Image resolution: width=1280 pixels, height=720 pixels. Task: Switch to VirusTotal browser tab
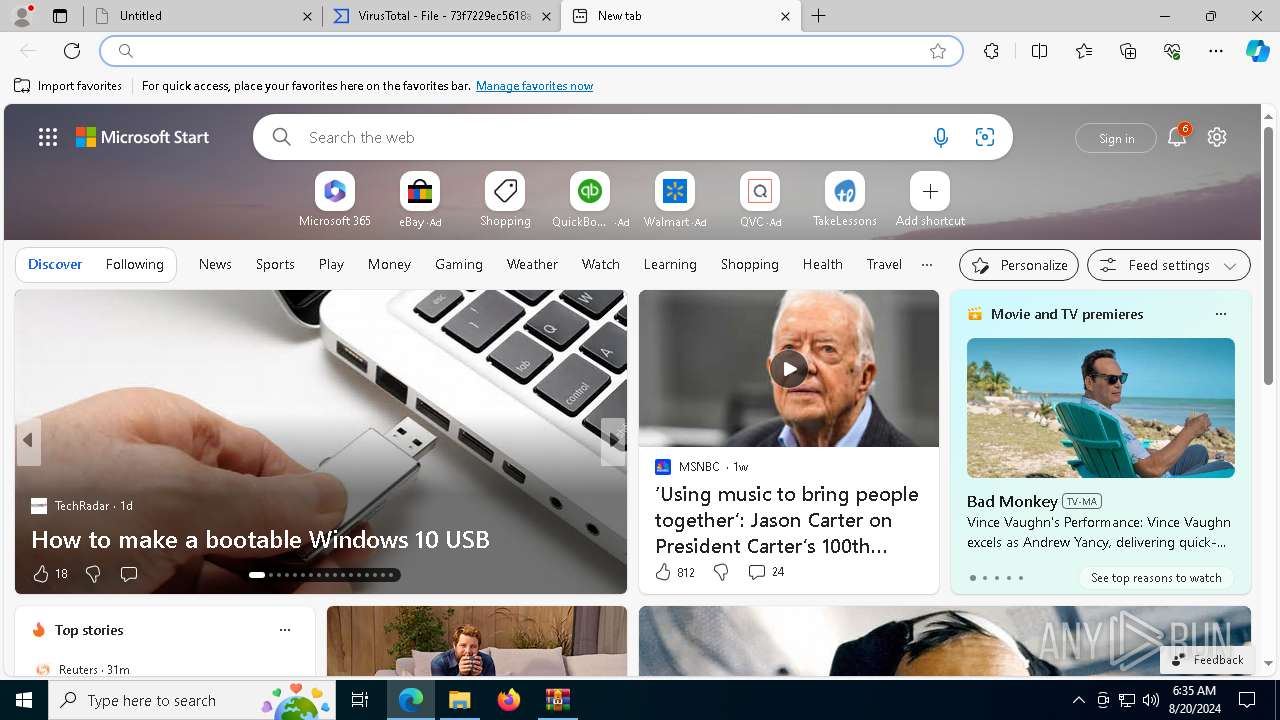tap(442, 16)
